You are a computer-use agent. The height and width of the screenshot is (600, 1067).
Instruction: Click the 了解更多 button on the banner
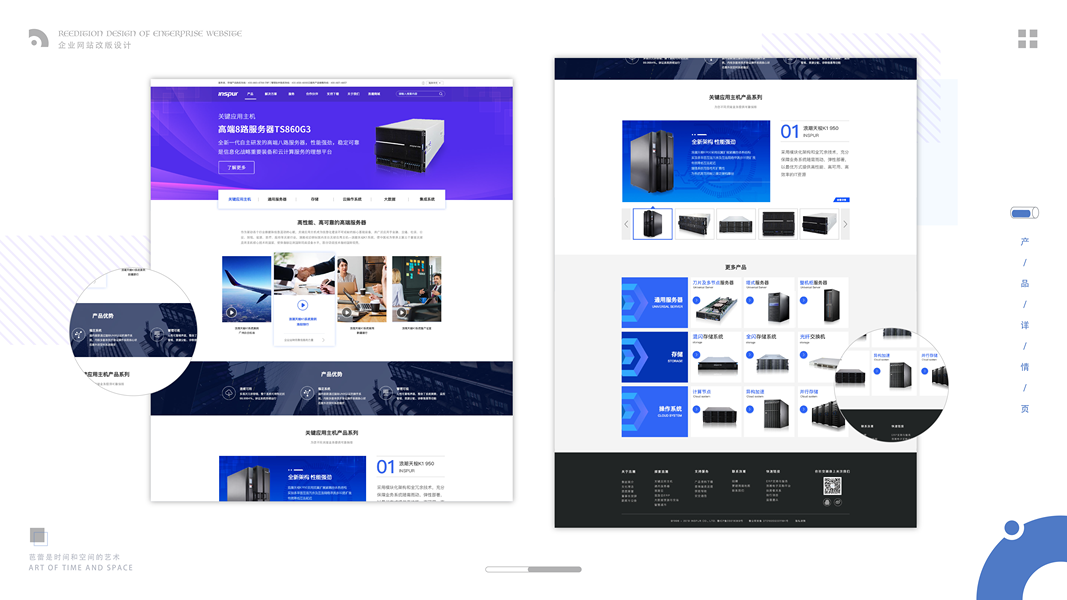pyautogui.click(x=236, y=167)
